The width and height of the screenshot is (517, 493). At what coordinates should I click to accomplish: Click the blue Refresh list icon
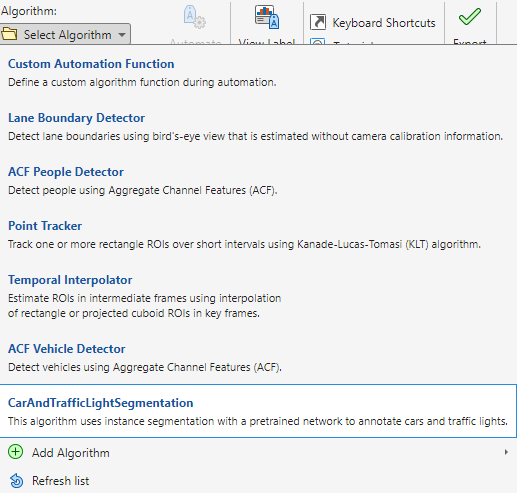16,480
